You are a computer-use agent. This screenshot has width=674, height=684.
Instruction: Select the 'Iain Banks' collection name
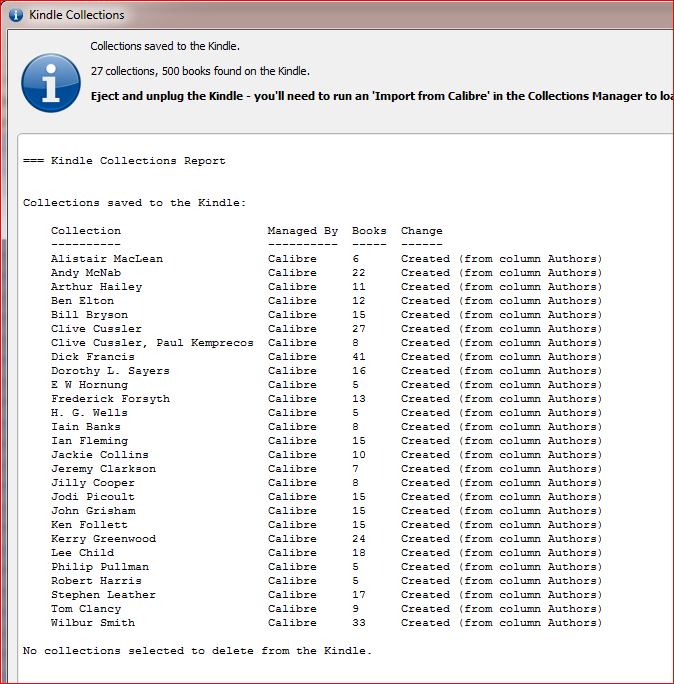[x=86, y=426]
